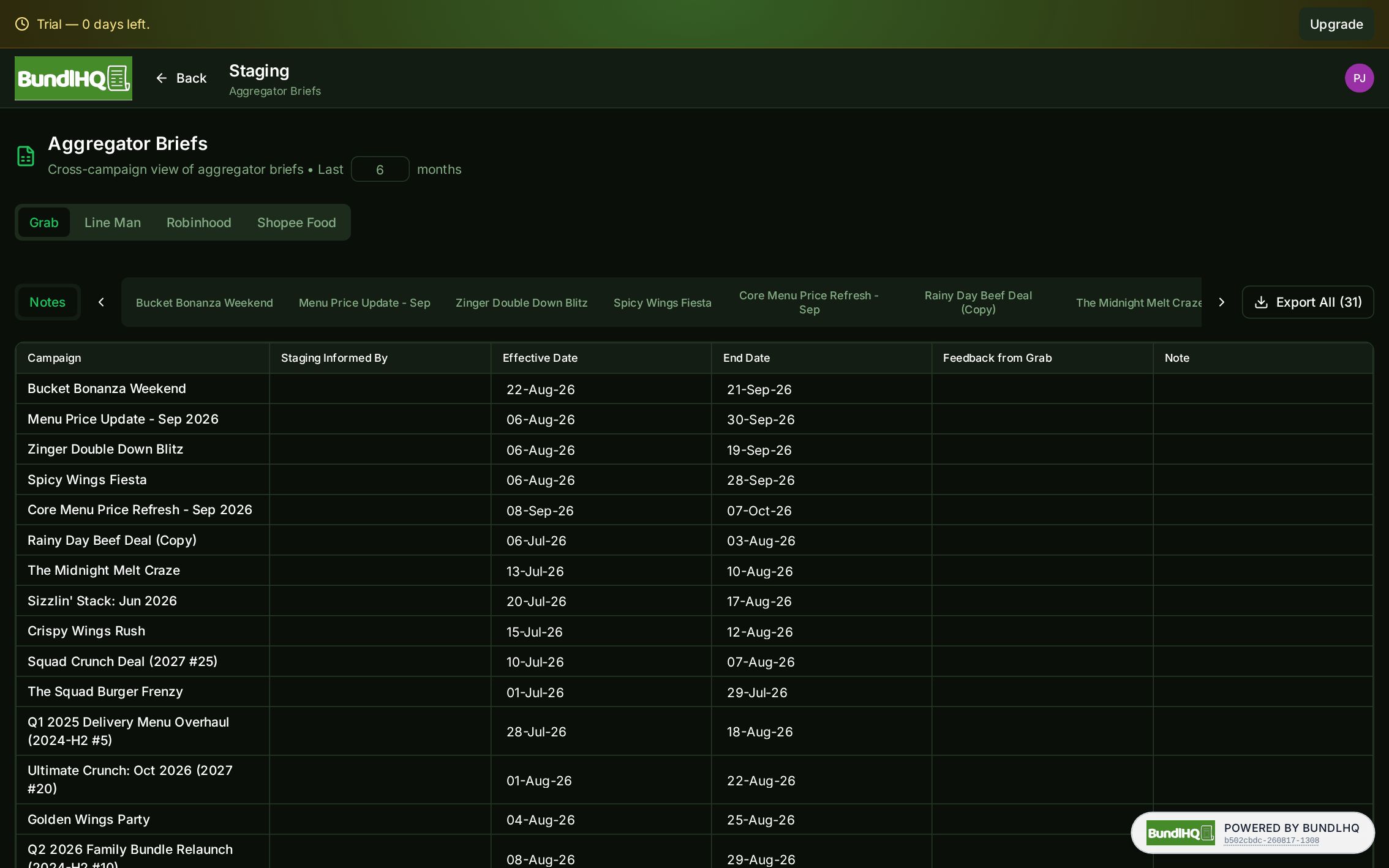Click the Effective Date column header
The image size is (1389, 868).
tap(601, 358)
